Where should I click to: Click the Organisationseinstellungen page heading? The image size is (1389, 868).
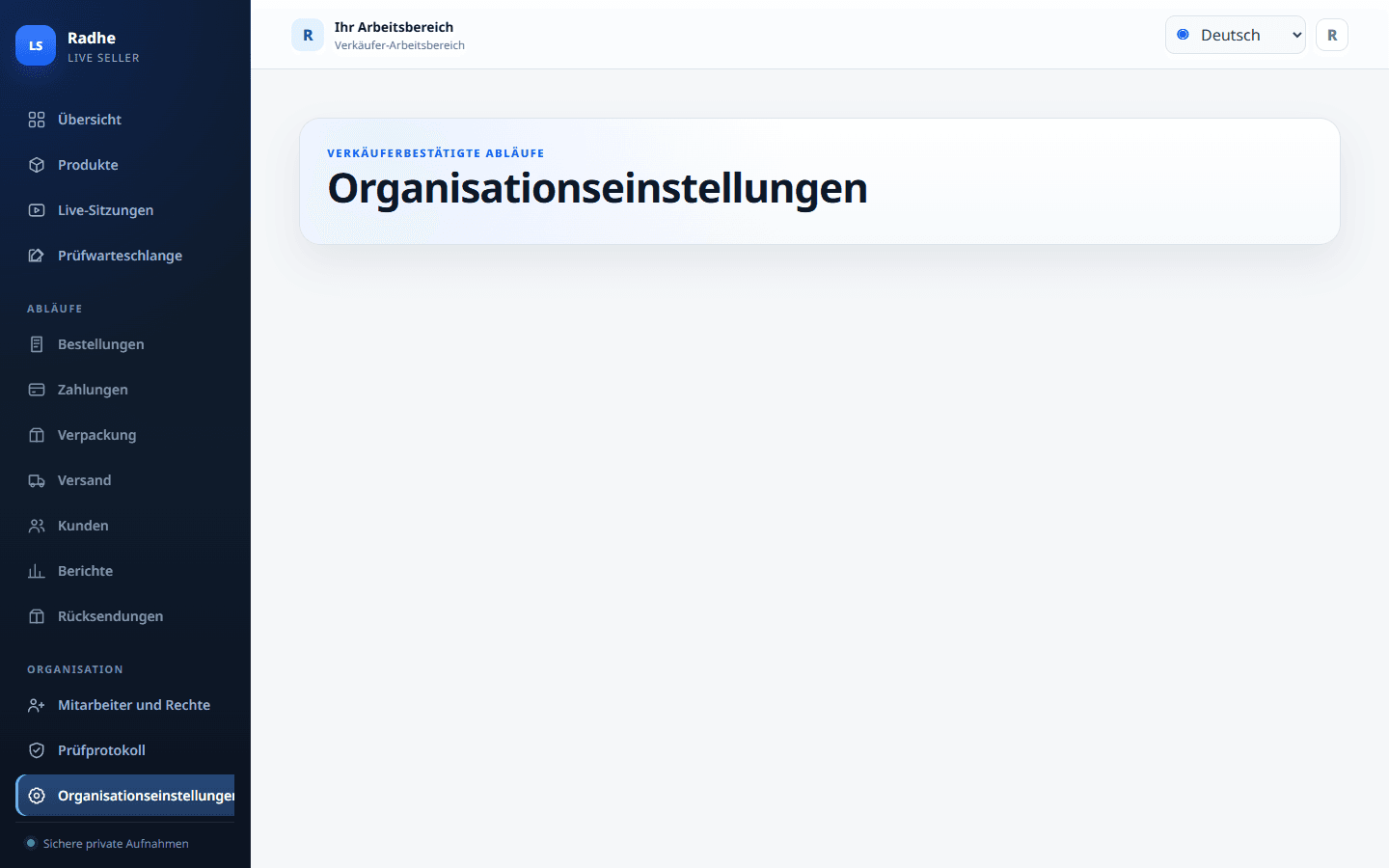(597, 188)
